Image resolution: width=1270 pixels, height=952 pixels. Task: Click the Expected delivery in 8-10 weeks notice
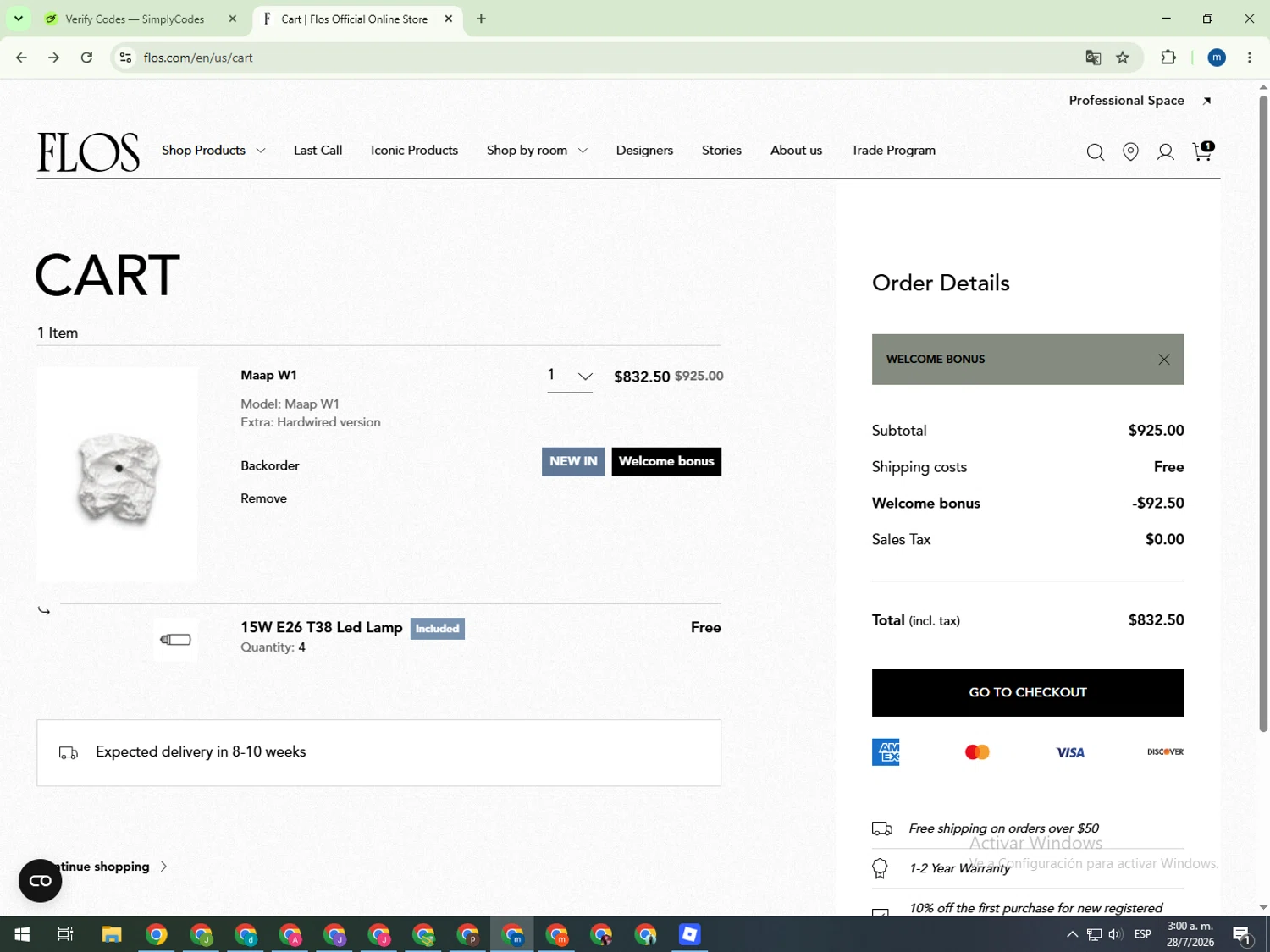point(378,752)
